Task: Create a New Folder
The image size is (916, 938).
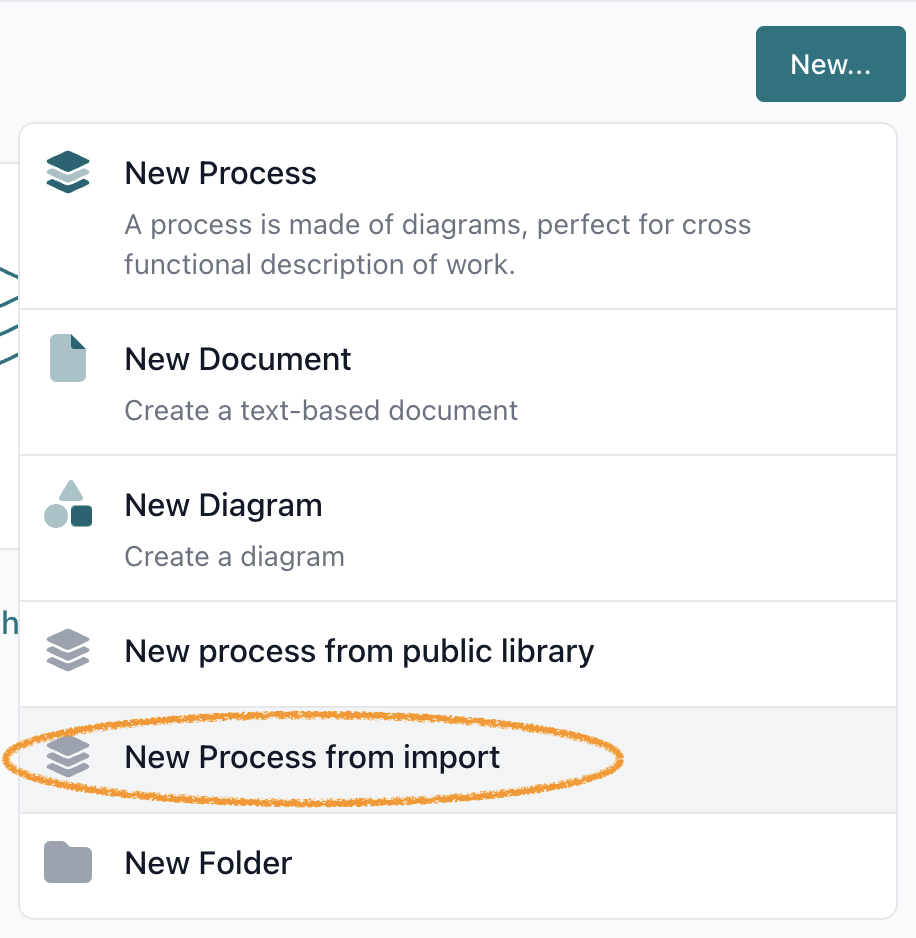Action: [x=458, y=866]
